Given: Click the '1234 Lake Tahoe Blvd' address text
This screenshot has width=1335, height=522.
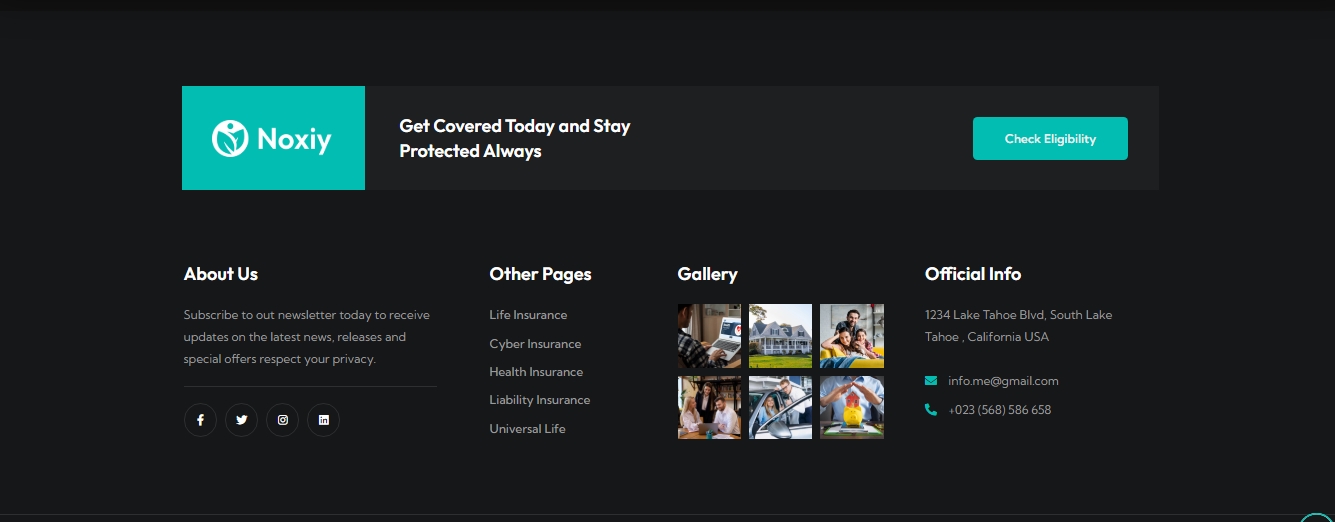Looking at the screenshot, I should [x=1018, y=326].
